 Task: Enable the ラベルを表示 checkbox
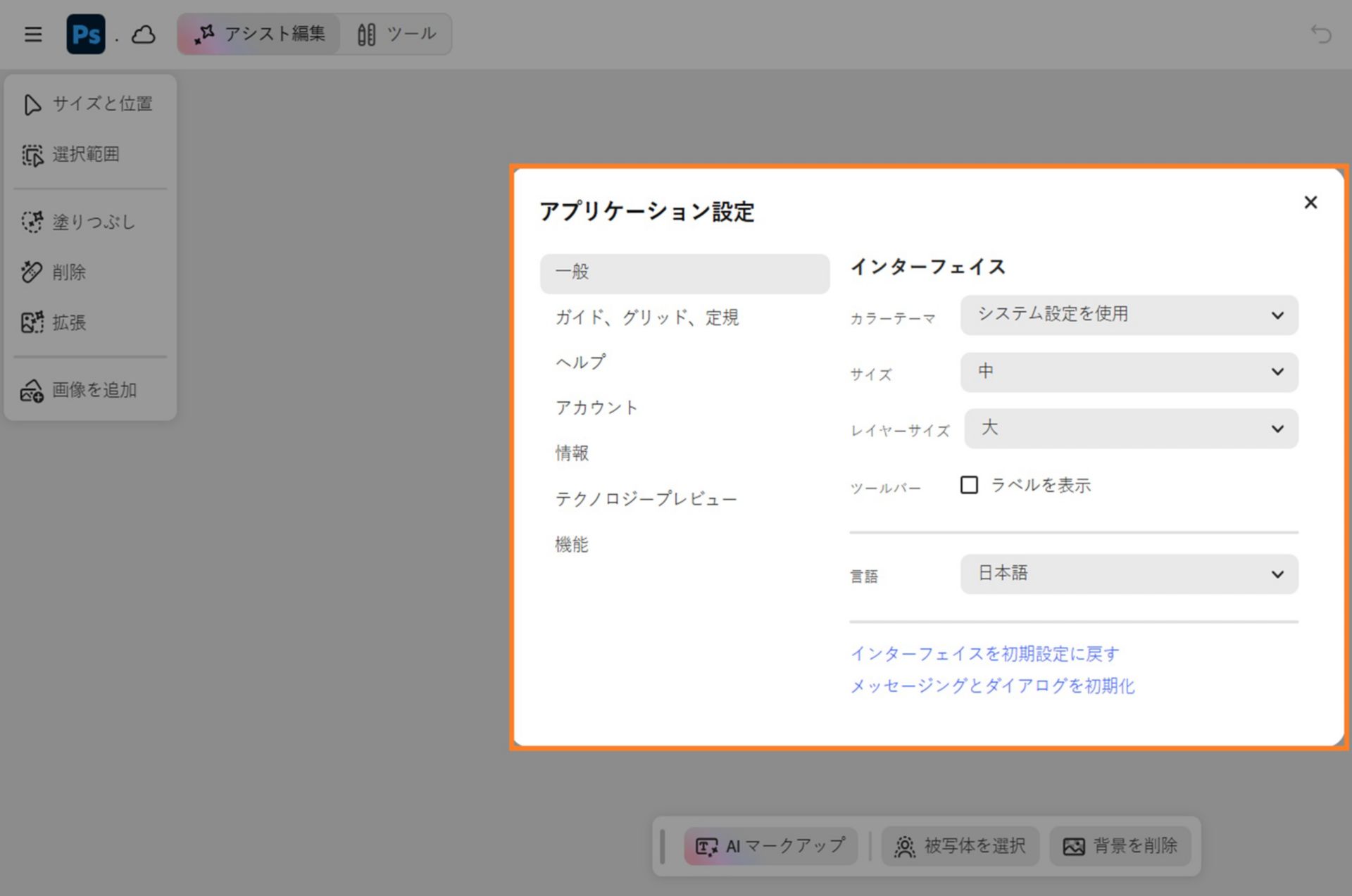(x=969, y=485)
